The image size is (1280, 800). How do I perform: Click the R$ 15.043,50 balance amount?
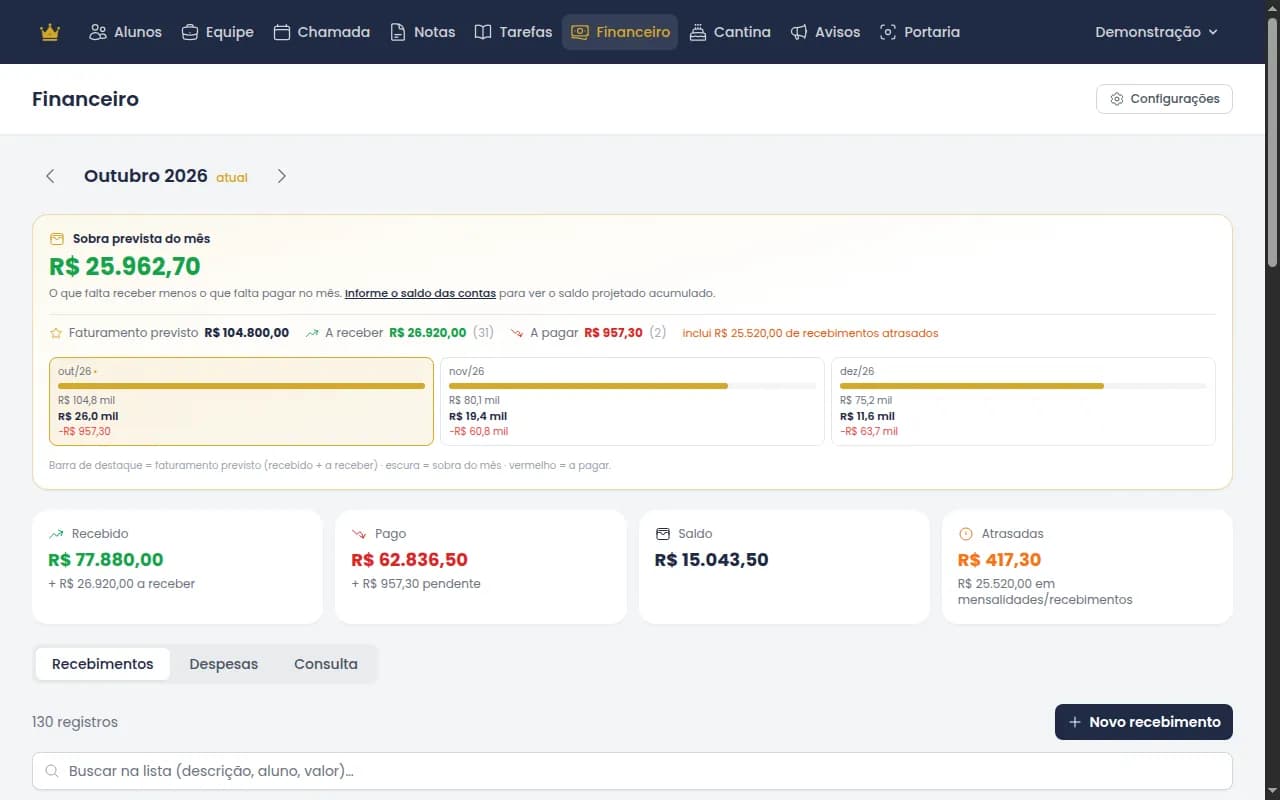[712, 560]
